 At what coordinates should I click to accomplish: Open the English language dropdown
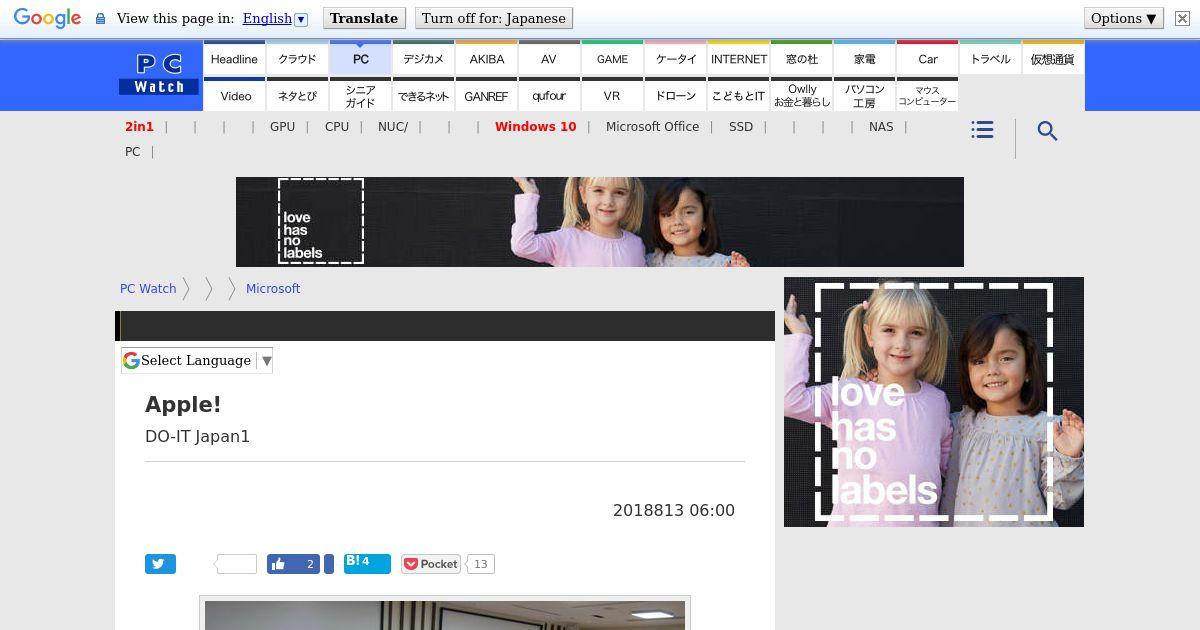[x=274, y=18]
